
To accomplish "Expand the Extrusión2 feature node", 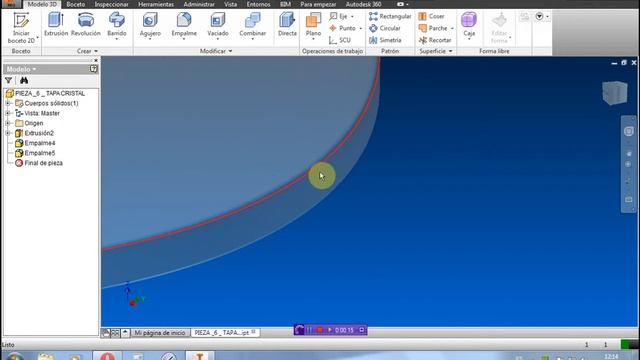I will click(x=7, y=133).
